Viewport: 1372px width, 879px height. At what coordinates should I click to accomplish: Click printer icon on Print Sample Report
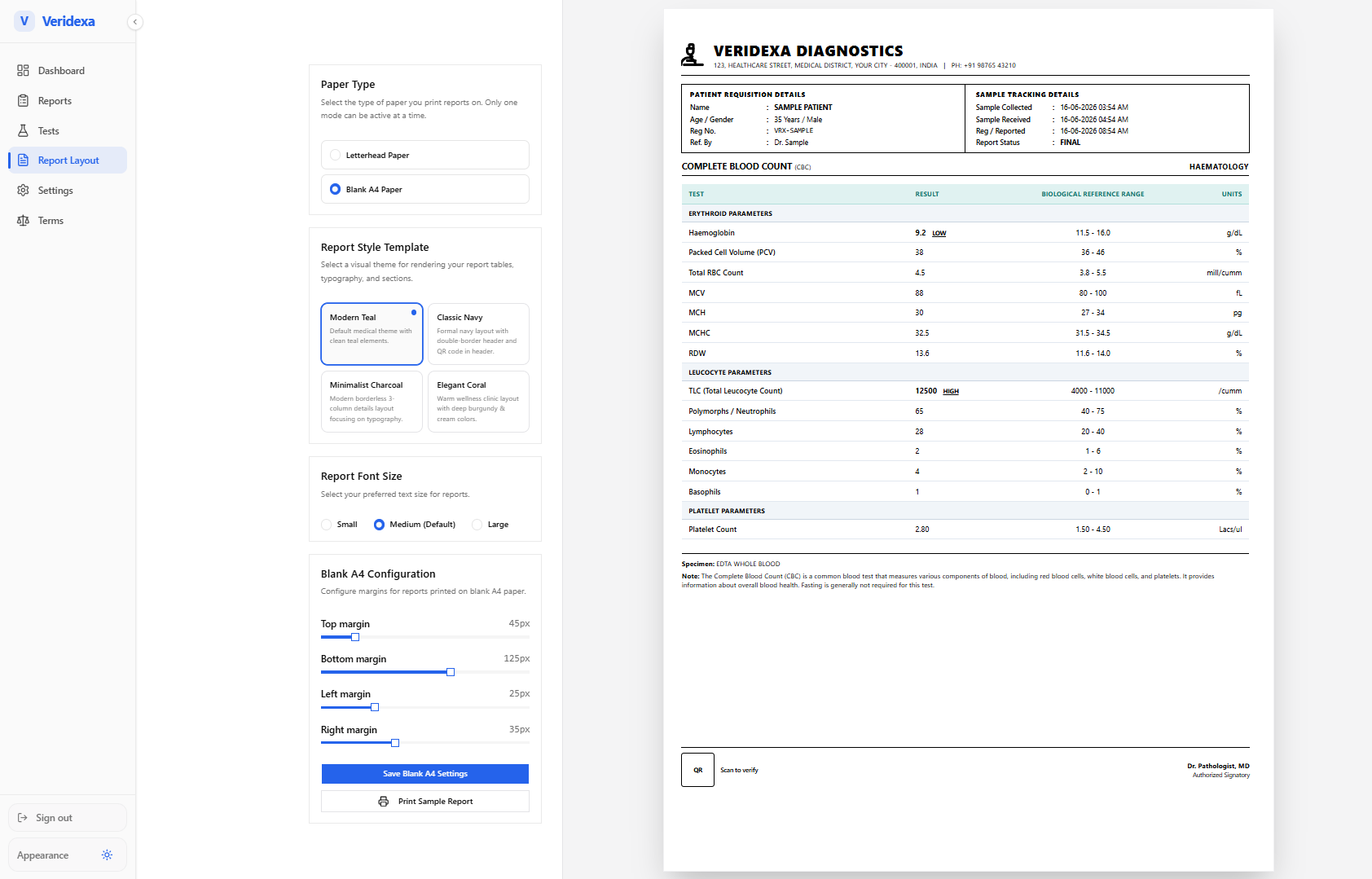[383, 802]
